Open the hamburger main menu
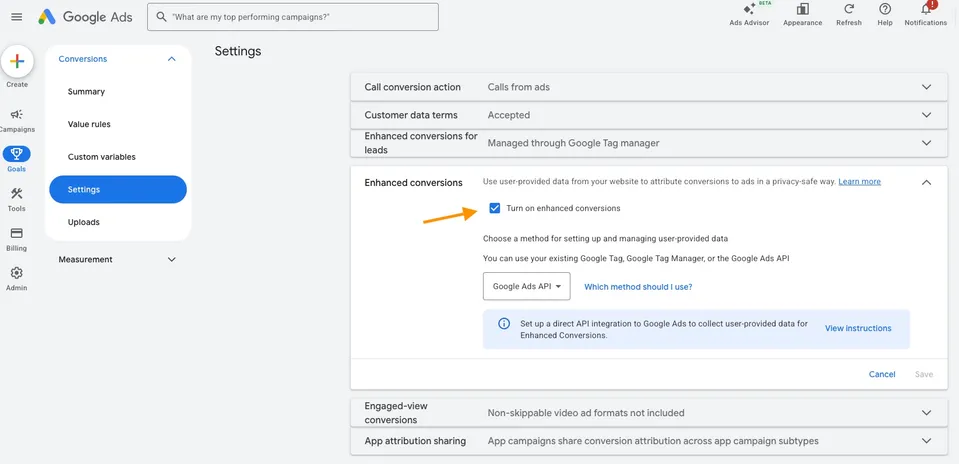Image resolution: width=959 pixels, height=464 pixels. pyautogui.click(x=17, y=17)
